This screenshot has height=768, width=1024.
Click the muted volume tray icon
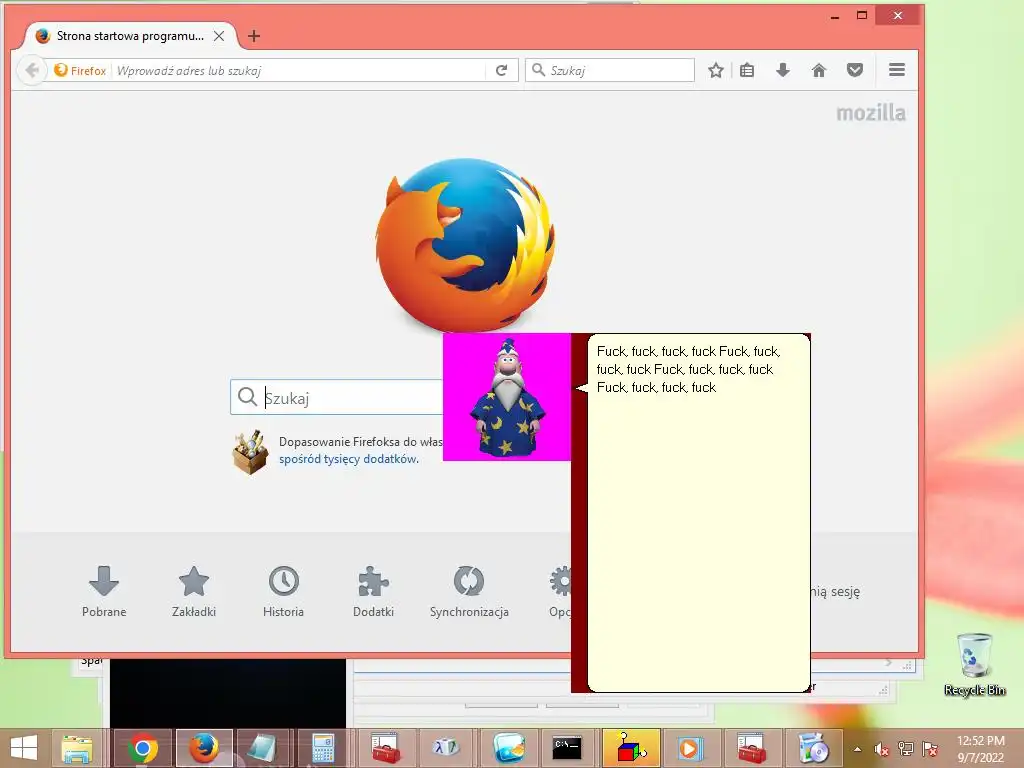point(881,749)
